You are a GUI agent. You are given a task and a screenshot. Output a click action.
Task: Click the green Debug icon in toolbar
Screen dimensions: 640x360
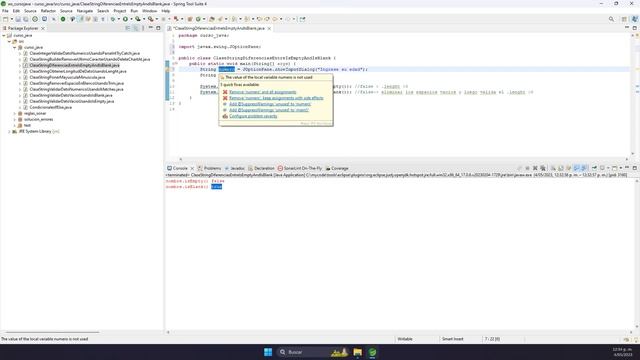tap(113, 19)
